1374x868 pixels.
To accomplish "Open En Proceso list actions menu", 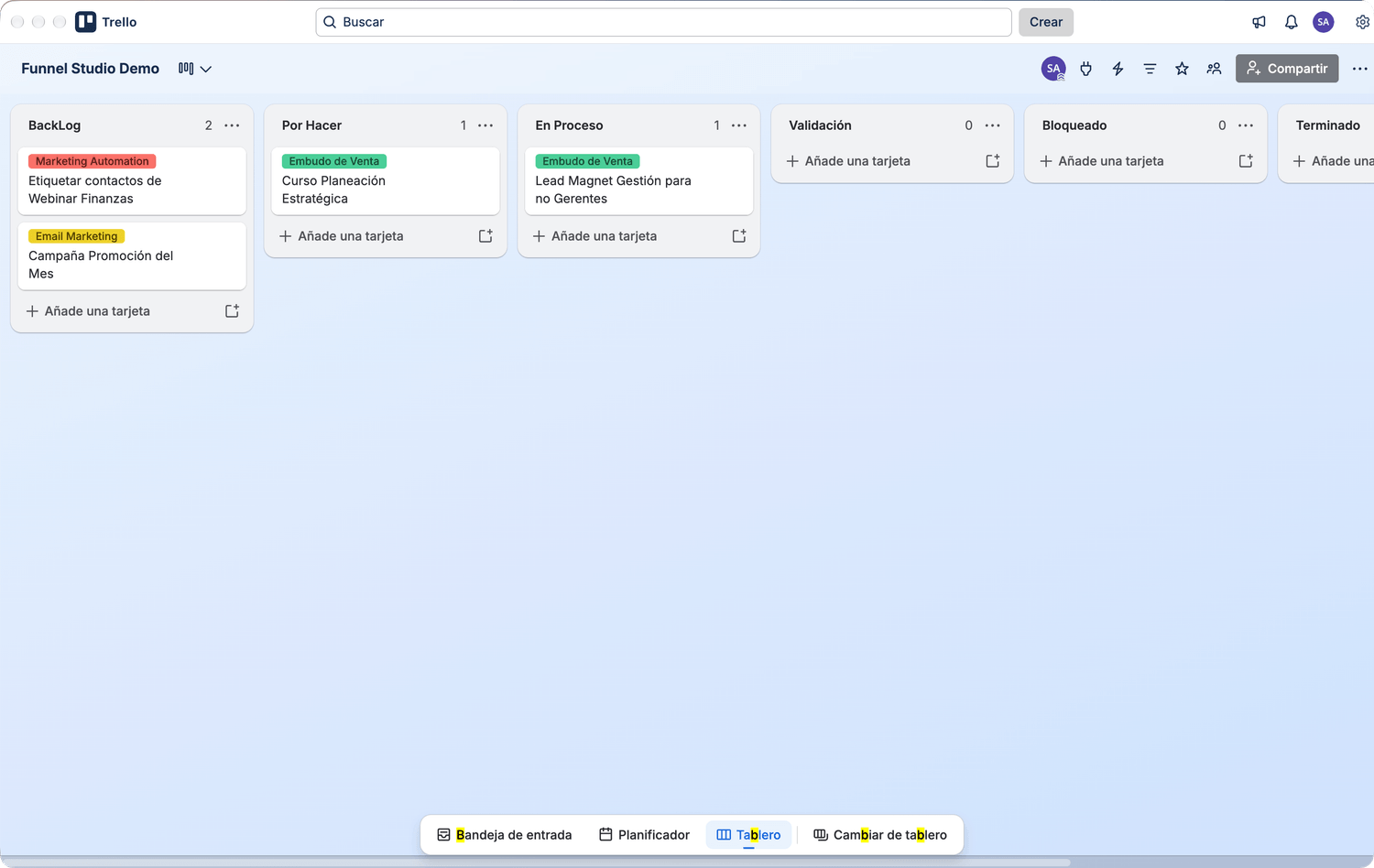I will pos(739,125).
